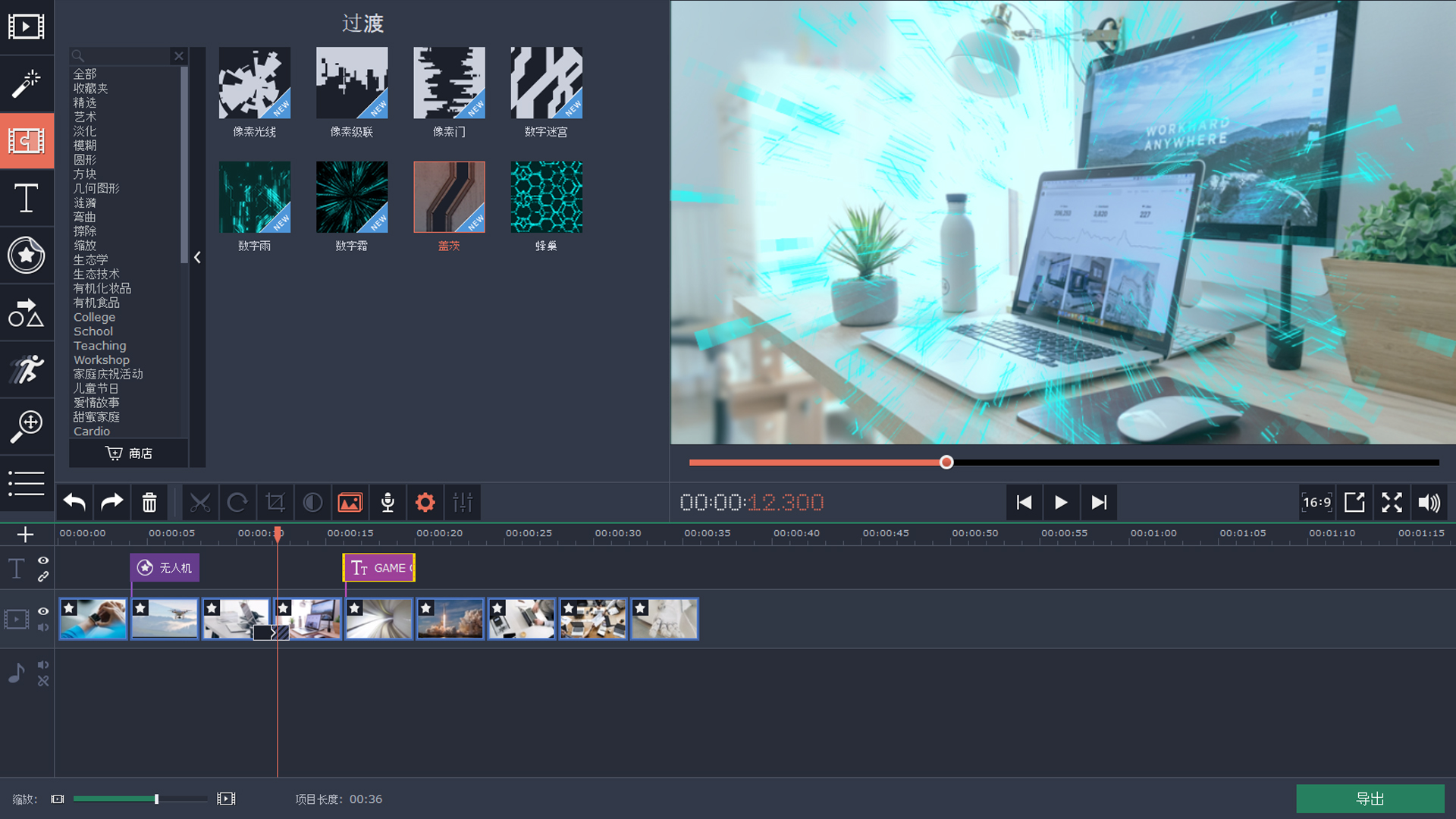
Task: Select the Workshop category
Action: pos(102,360)
